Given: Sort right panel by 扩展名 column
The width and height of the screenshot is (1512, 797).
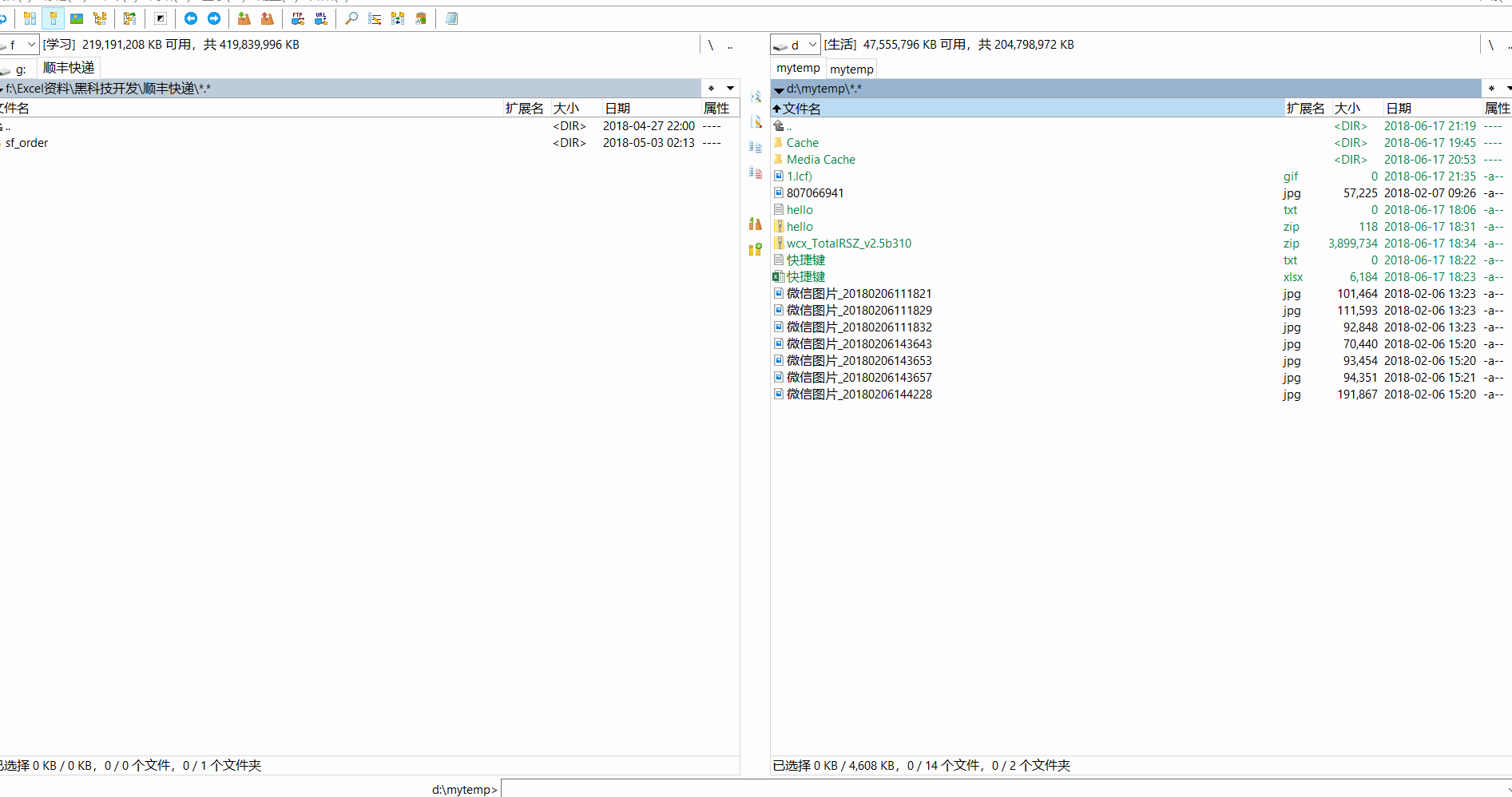Looking at the screenshot, I should point(1308,109).
